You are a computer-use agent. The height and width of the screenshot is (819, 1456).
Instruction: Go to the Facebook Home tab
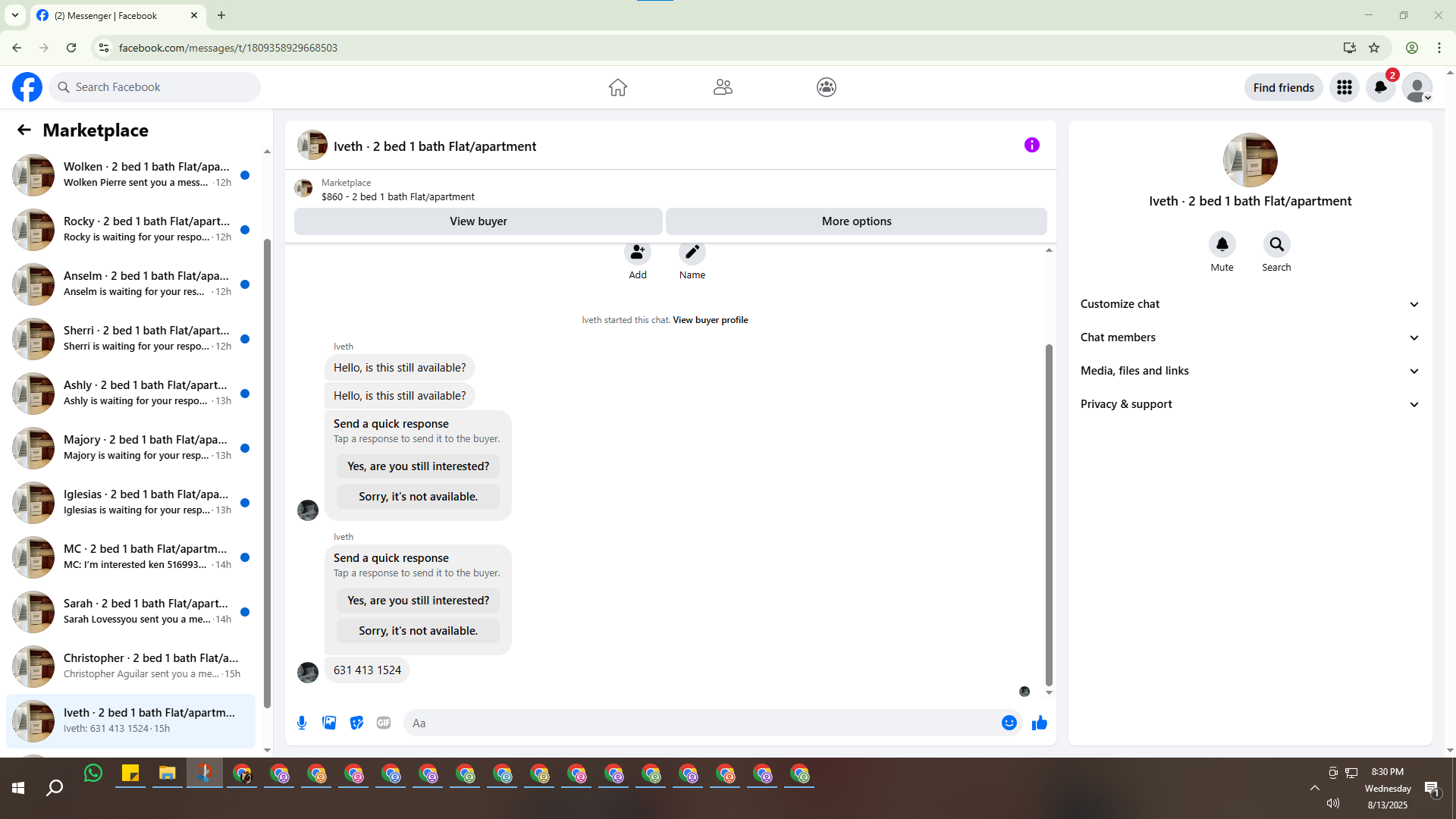coord(617,87)
